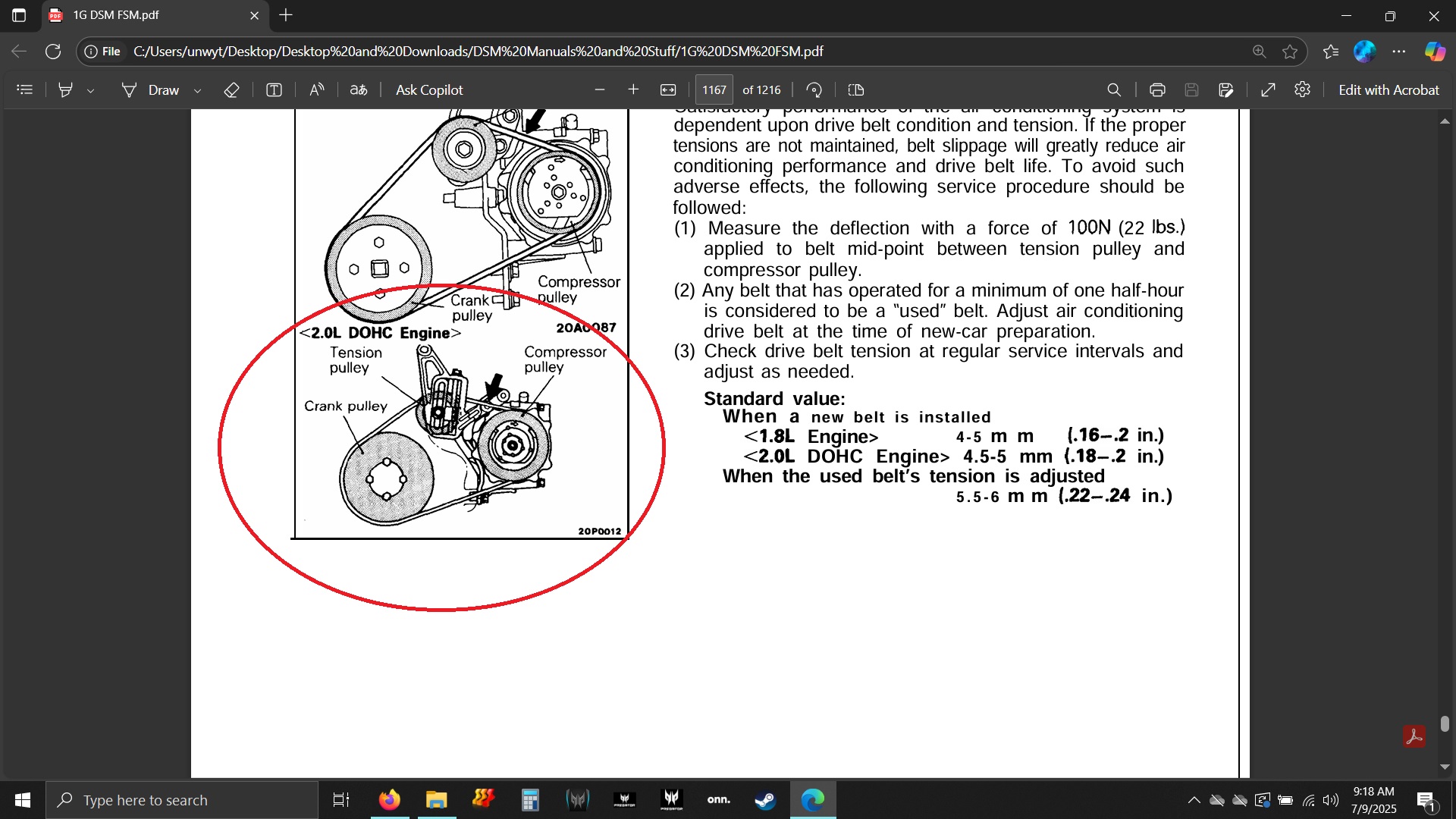Image resolution: width=1456 pixels, height=819 pixels.
Task: Edit the page number field 1167
Action: coord(714,89)
